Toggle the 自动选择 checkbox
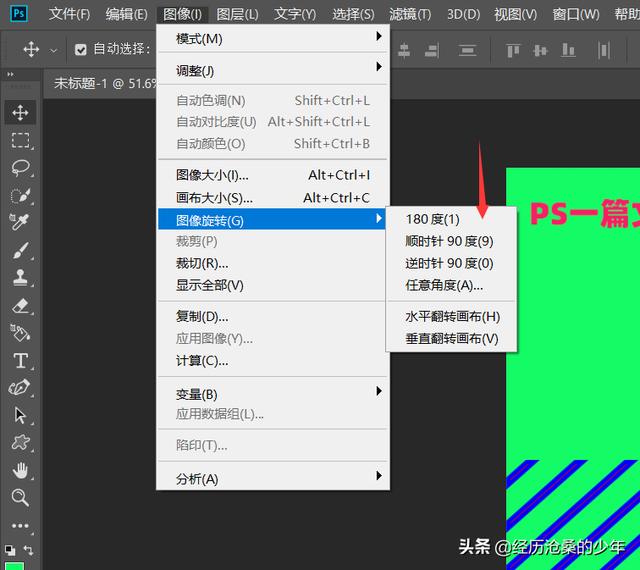This screenshot has width=640, height=570. 81,50
